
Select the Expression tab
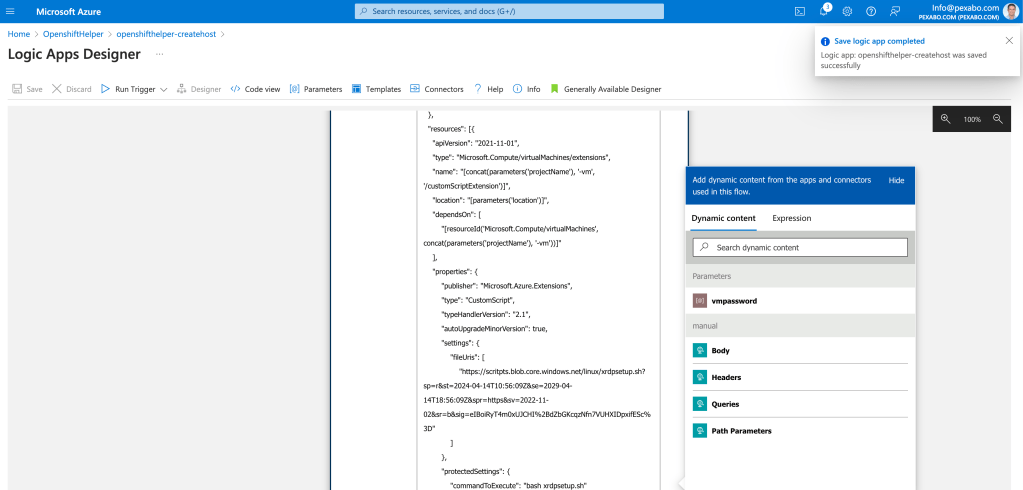click(791, 218)
